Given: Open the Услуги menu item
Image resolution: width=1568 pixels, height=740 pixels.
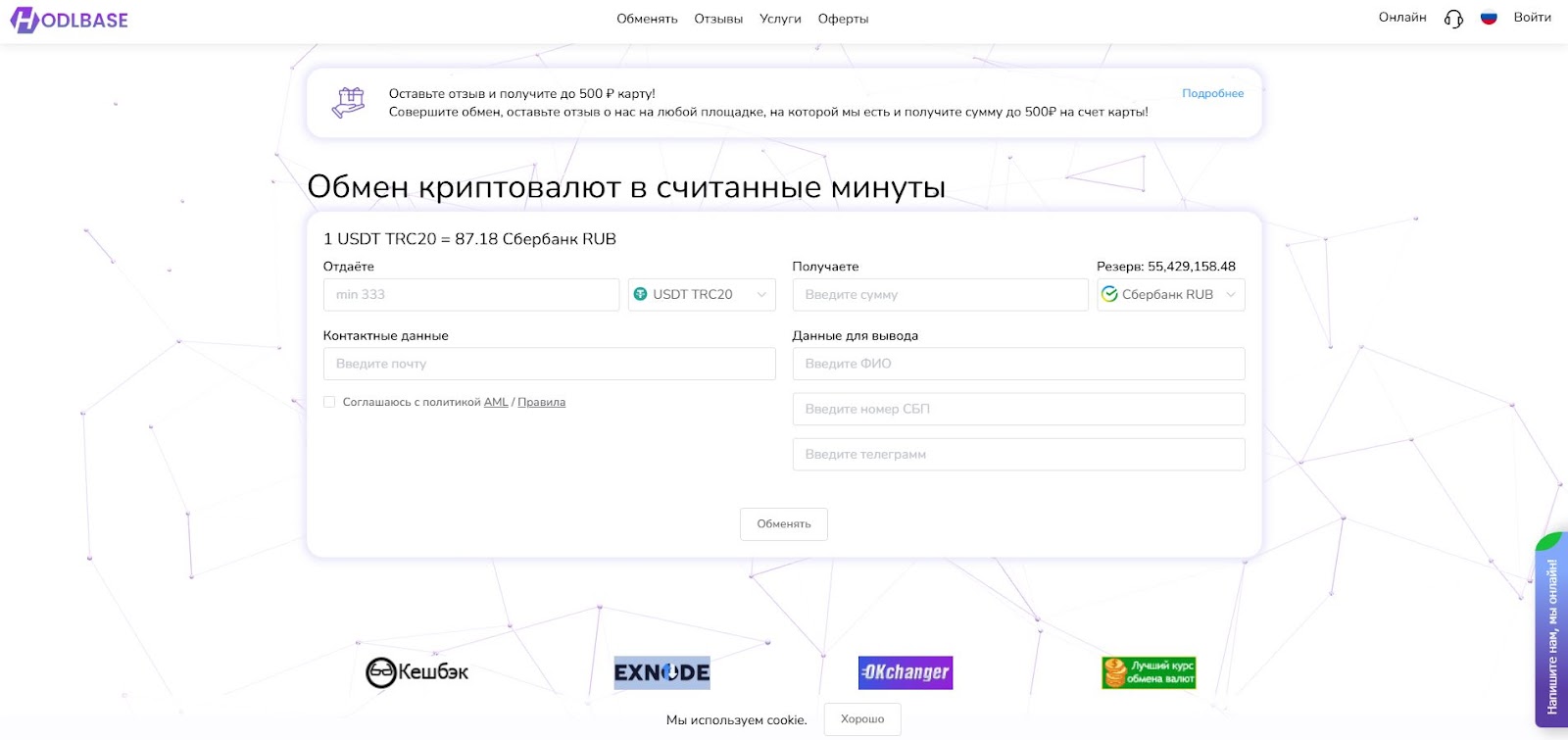Looking at the screenshot, I should (780, 19).
